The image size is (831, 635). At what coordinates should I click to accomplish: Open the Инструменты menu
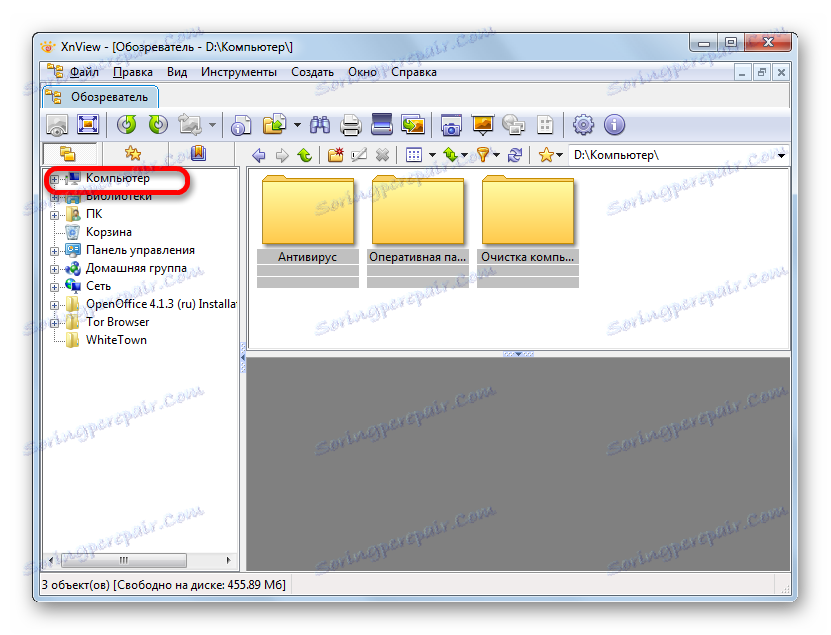tap(238, 72)
